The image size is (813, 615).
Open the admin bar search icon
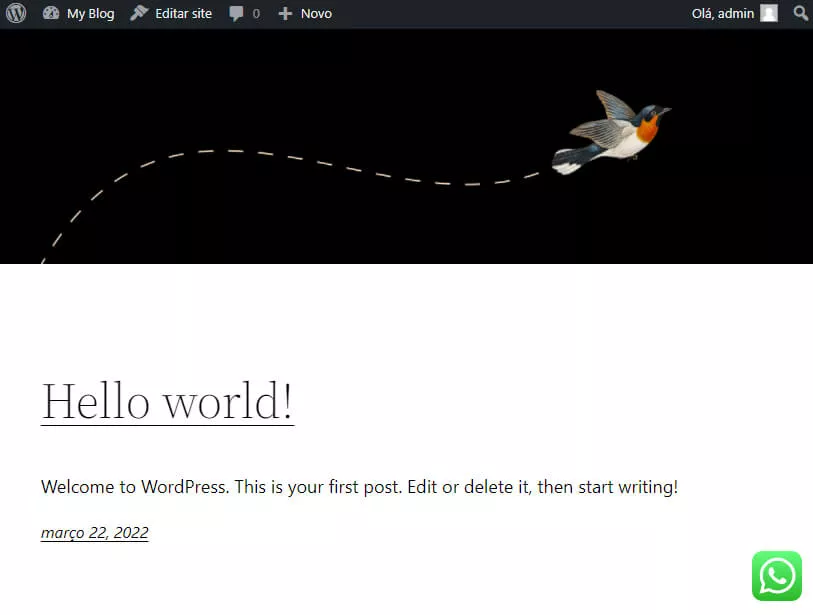[x=801, y=13]
